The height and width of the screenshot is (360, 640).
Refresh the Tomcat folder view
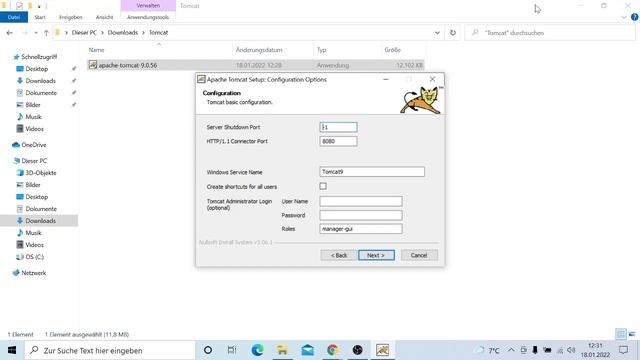point(453,33)
